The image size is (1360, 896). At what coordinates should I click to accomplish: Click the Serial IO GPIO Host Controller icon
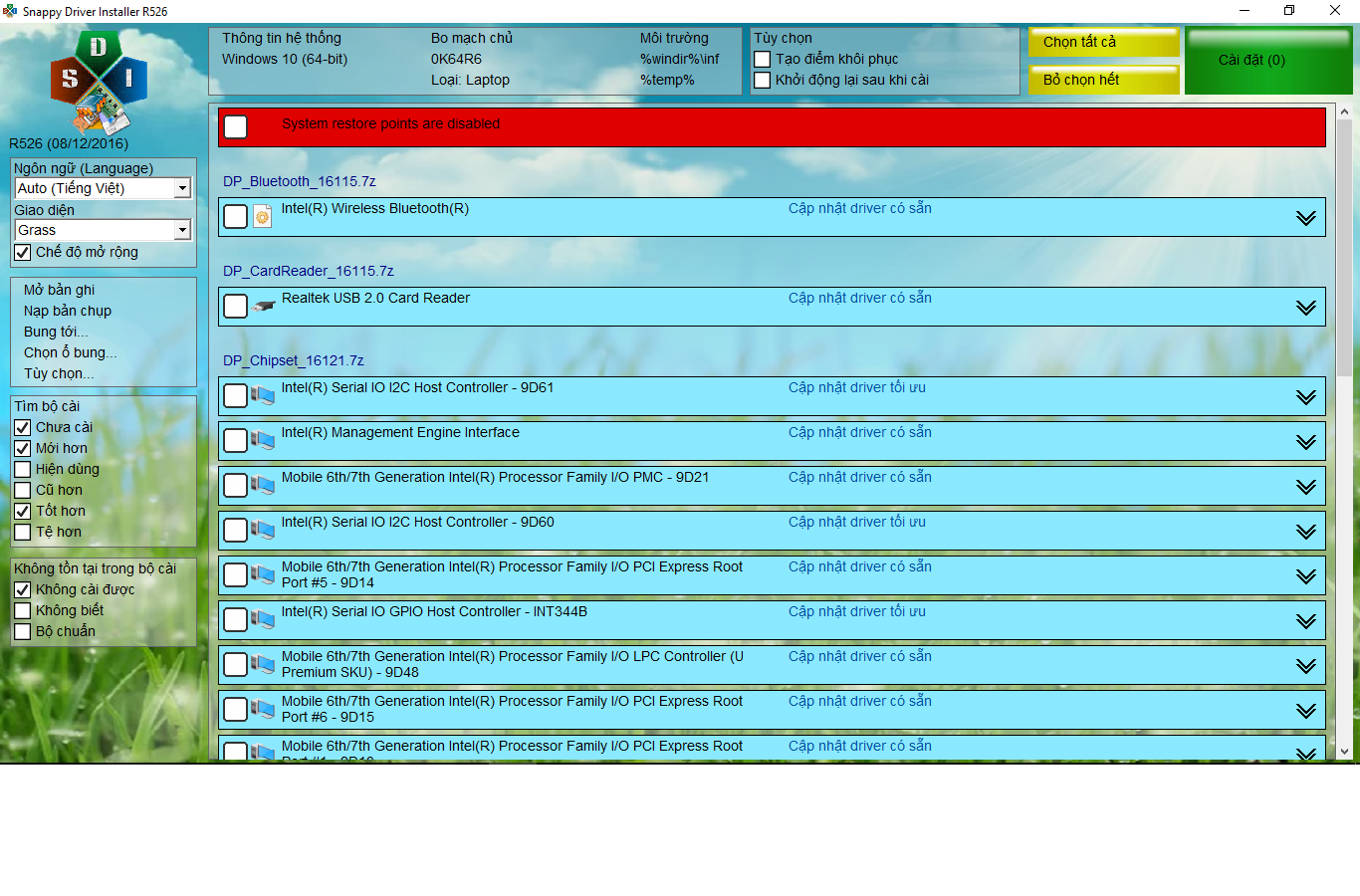pyautogui.click(x=263, y=619)
